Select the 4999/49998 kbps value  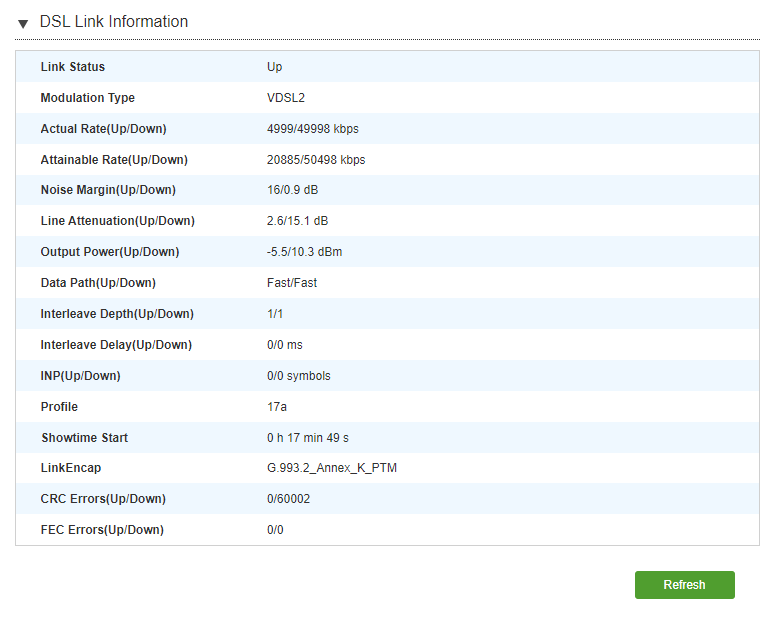312,129
